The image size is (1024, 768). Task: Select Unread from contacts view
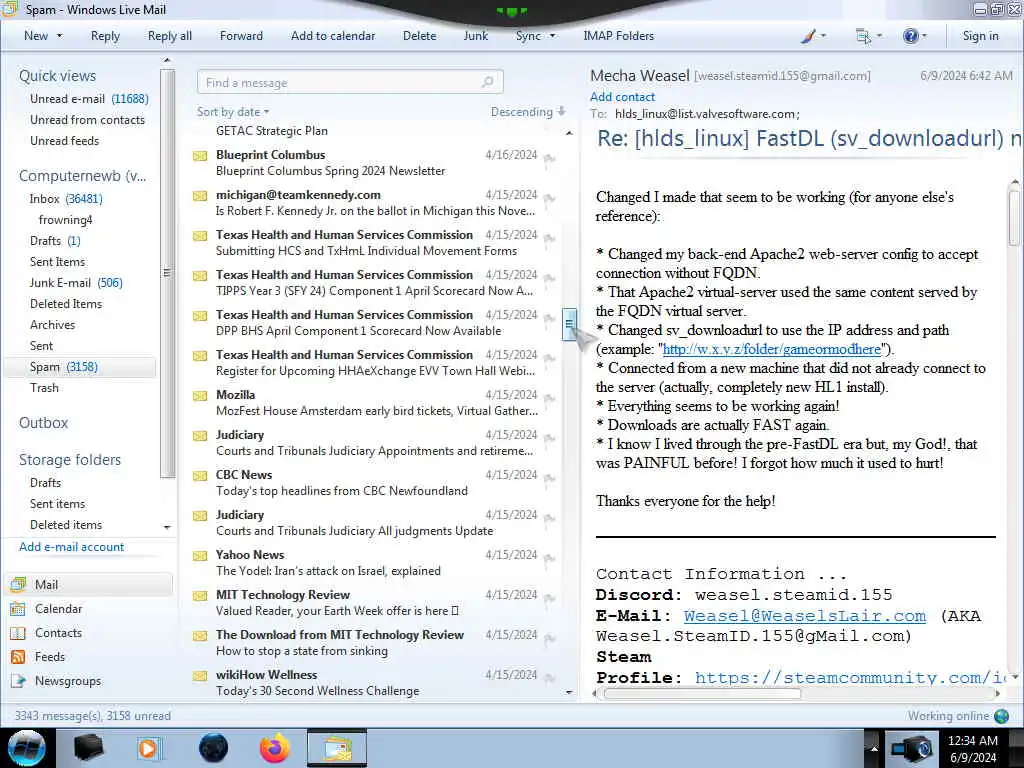tap(88, 120)
